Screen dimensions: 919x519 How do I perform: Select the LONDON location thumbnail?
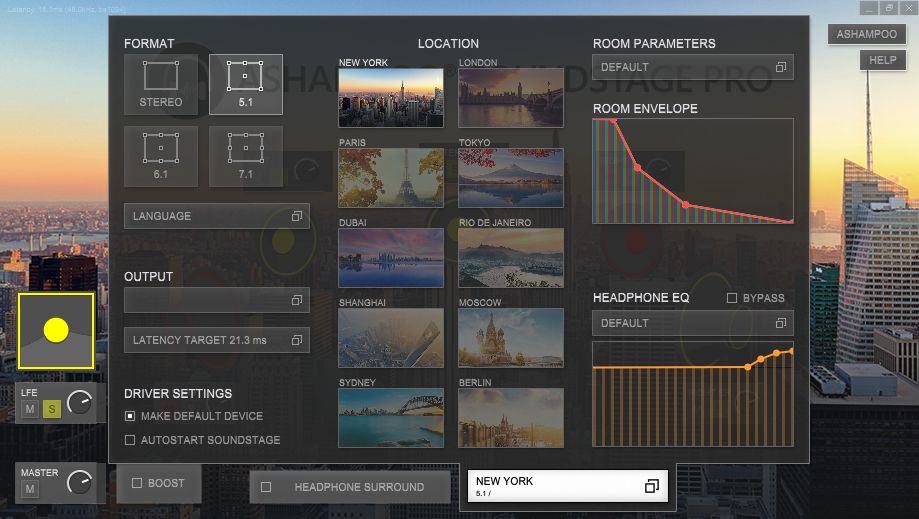tap(511, 98)
